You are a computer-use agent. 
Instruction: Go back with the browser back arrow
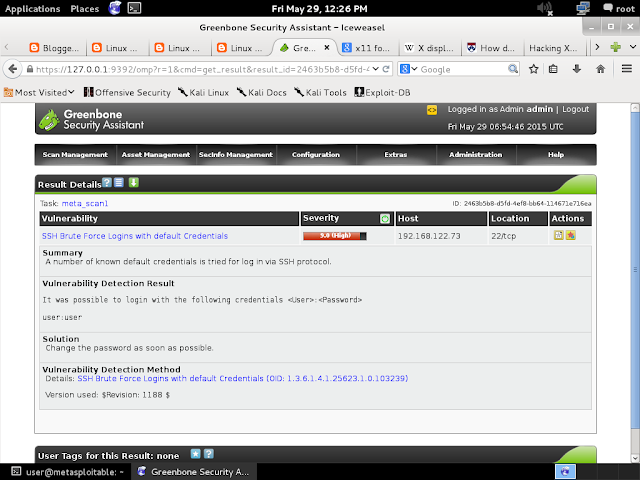(x=13, y=69)
